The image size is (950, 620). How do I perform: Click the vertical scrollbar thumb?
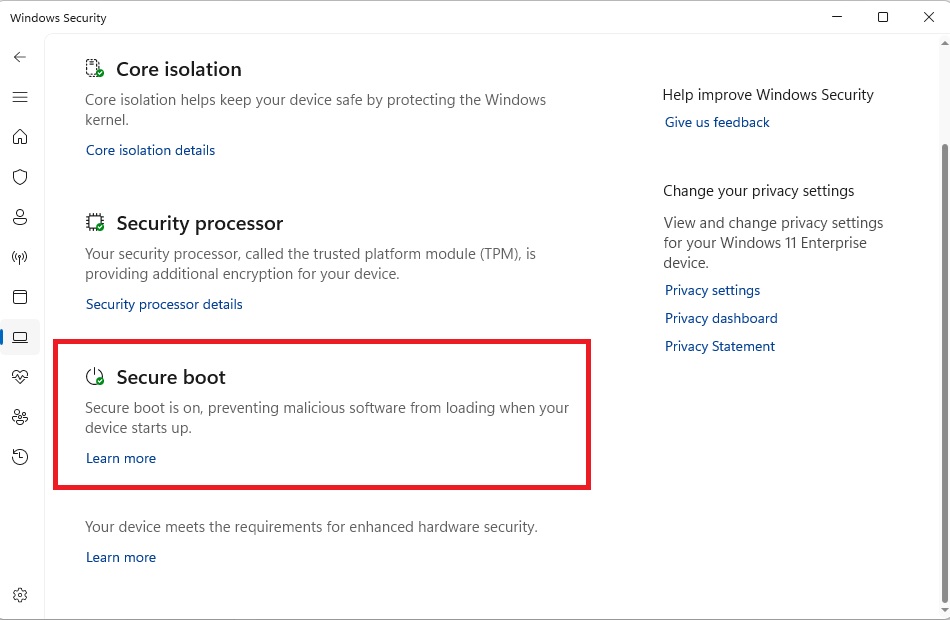[945, 373]
